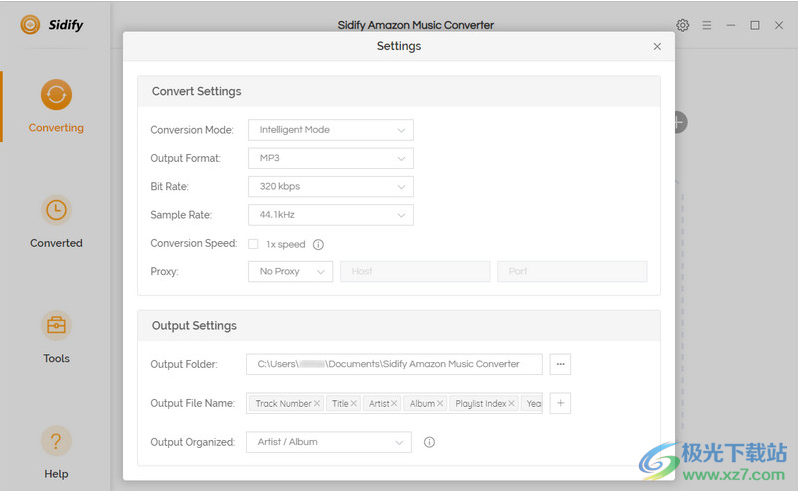Screen dimensions: 798x491
Task: Click the Output Settings section header
Action: (399, 326)
